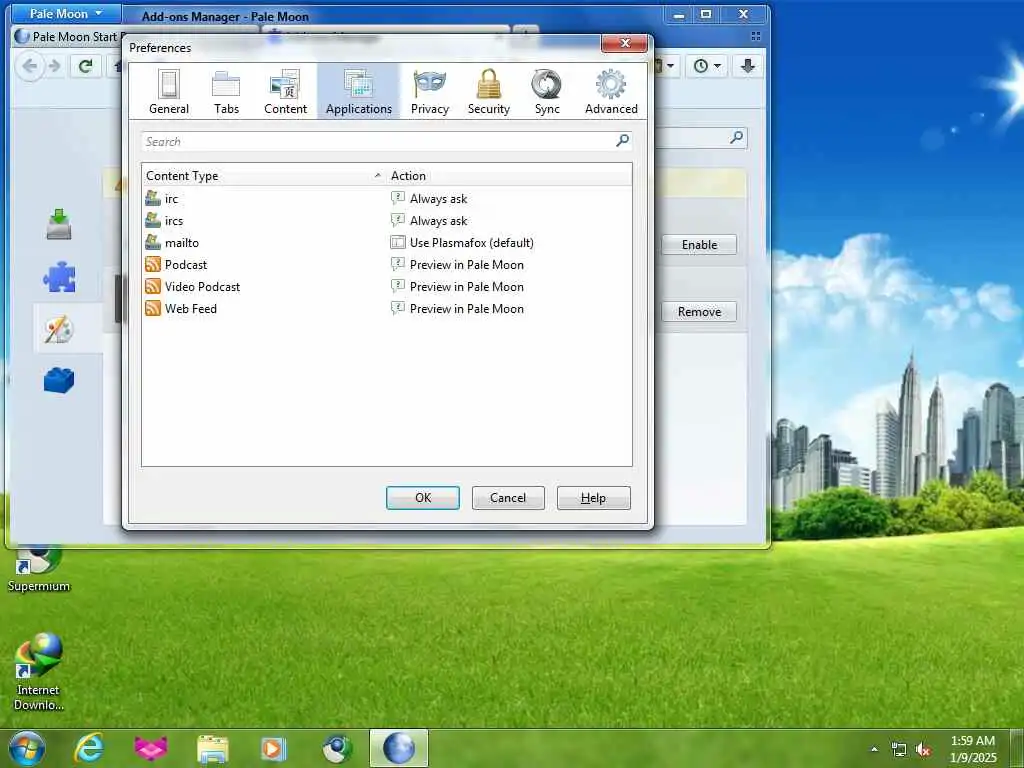Click the Back arrow in Pale Moon toolbar
1024x768 pixels.
pos(29,66)
